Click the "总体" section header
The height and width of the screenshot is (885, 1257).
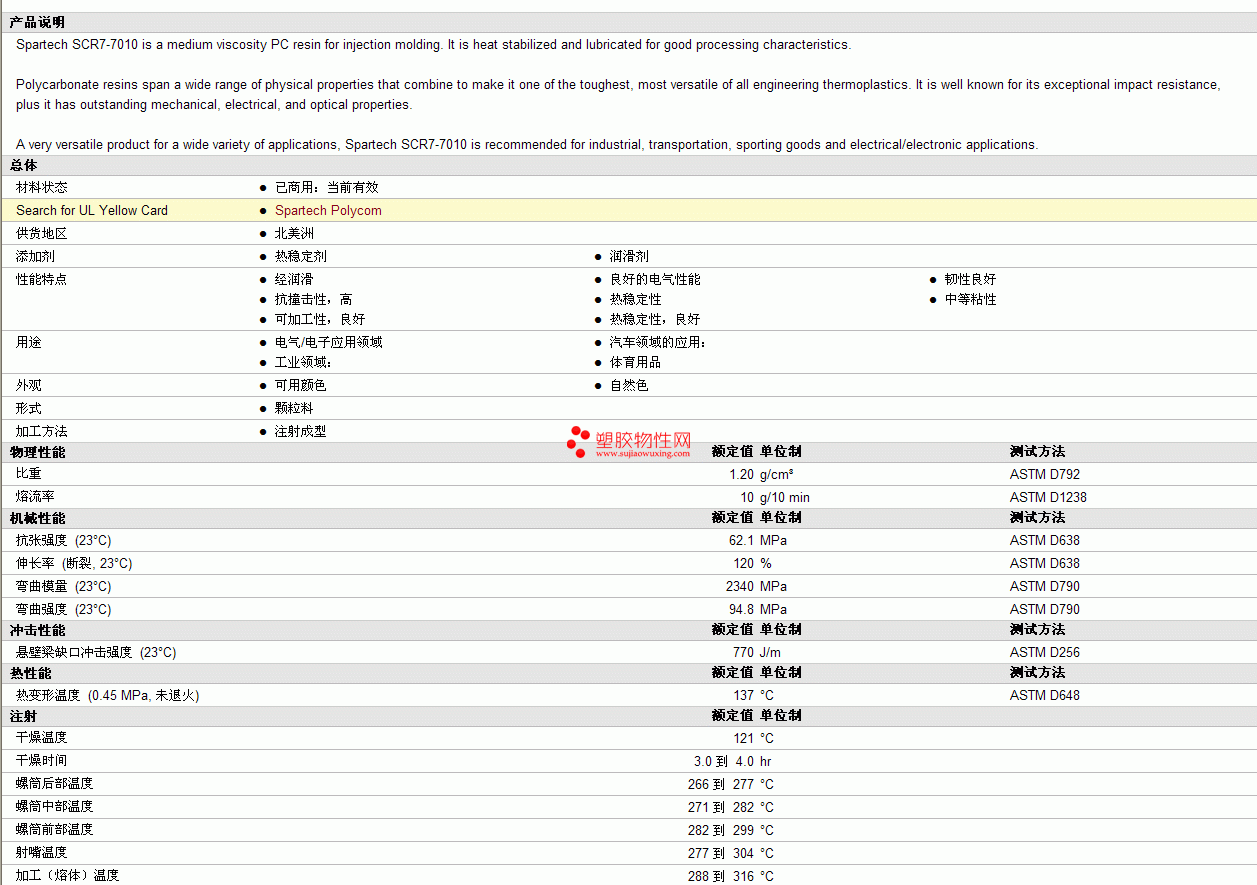tap(23, 165)
